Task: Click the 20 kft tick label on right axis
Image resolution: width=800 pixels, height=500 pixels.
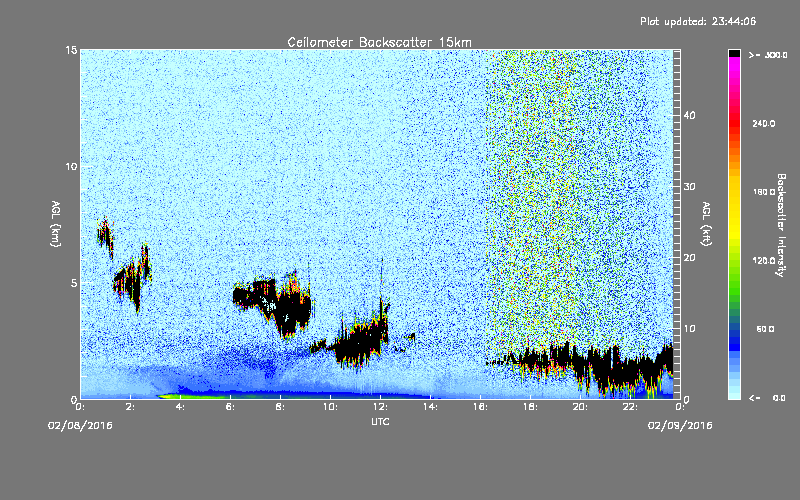Action: click(689, 257)
